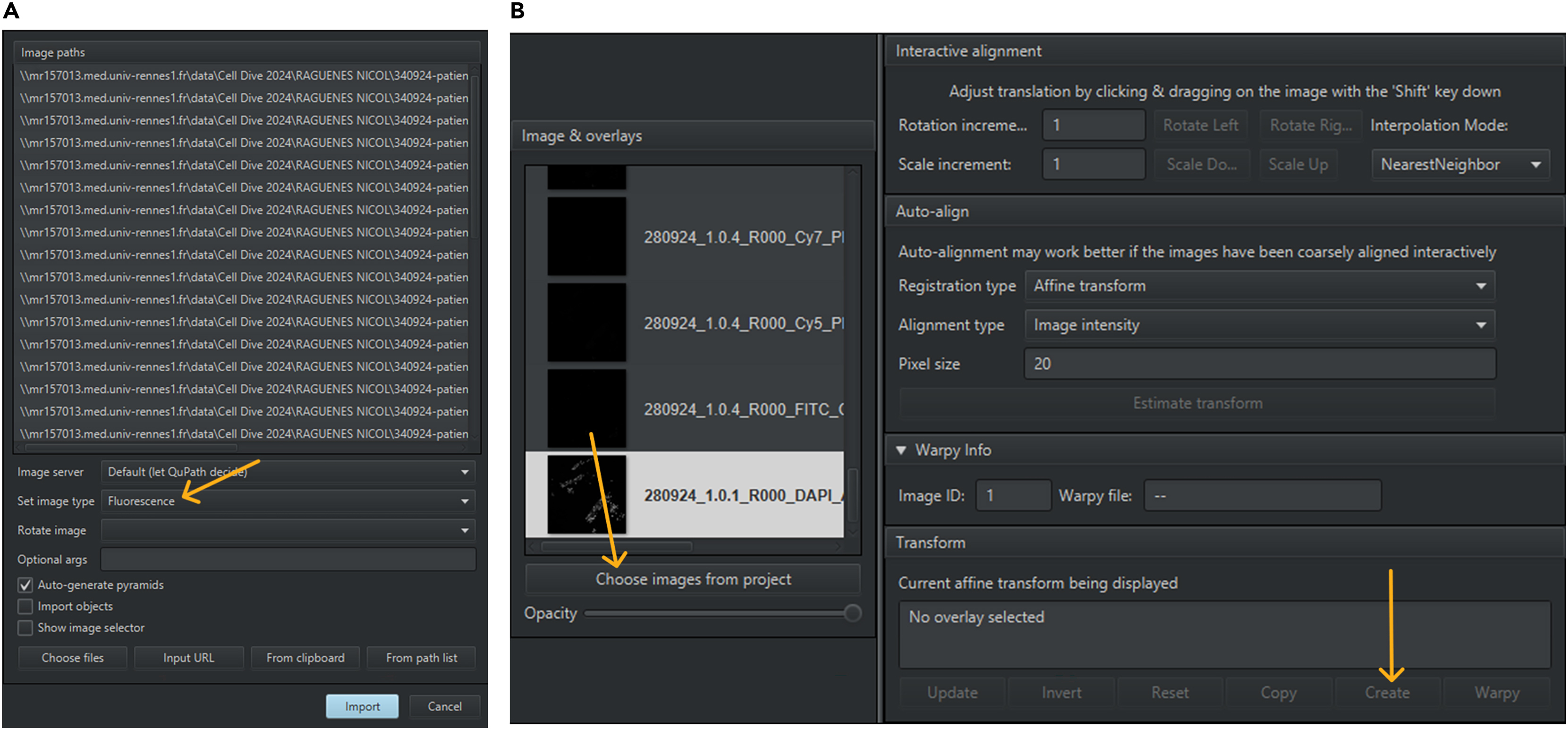The image size is (1568, 730).
Task: Collapse the Warpy Info section
Action: pos(901,450)
